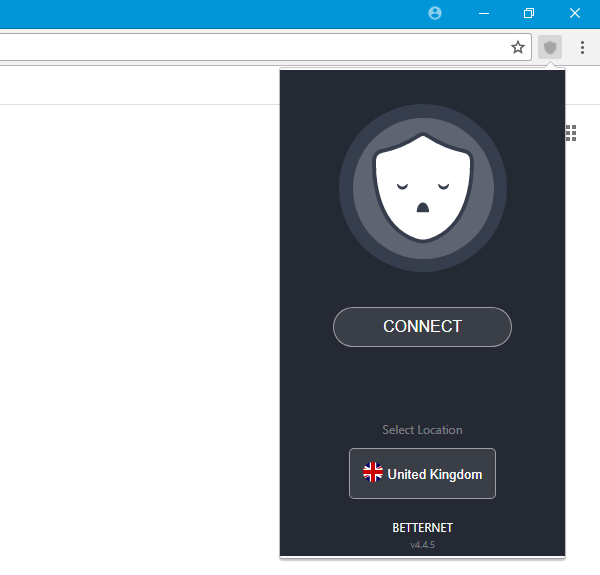Close the browser window
600x575 pixels.
(x=575, y=13)
